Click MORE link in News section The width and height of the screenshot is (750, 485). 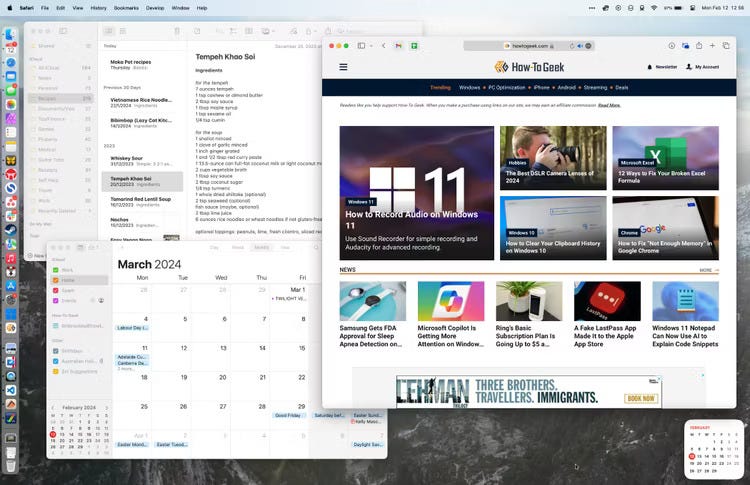click(709, 270)
